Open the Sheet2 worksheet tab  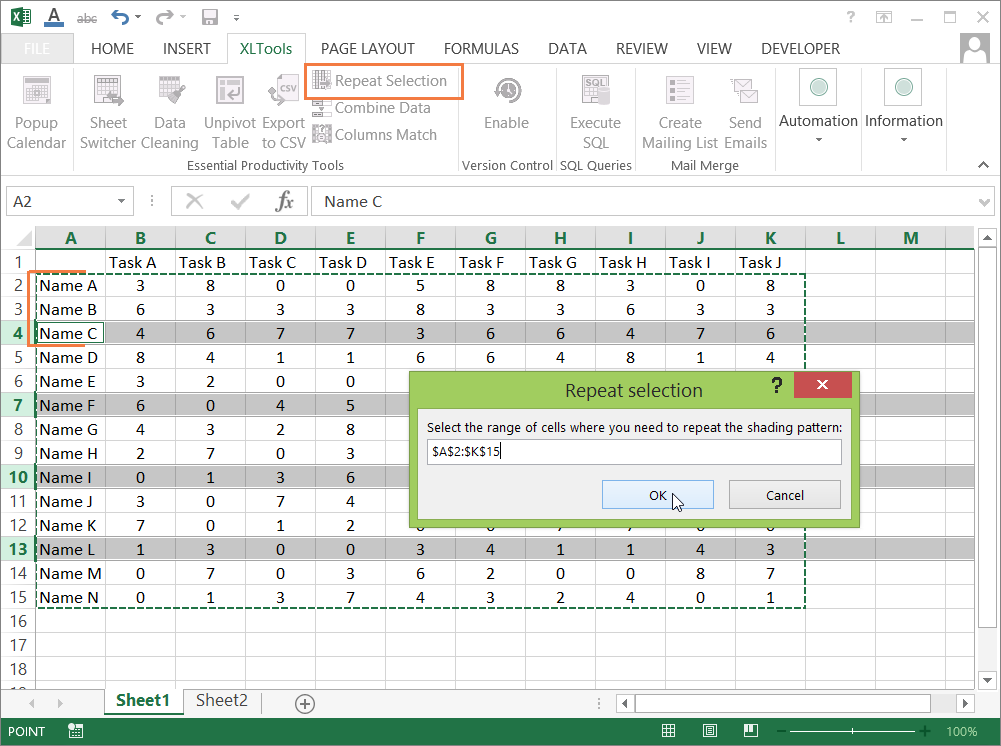coord(221,702)
